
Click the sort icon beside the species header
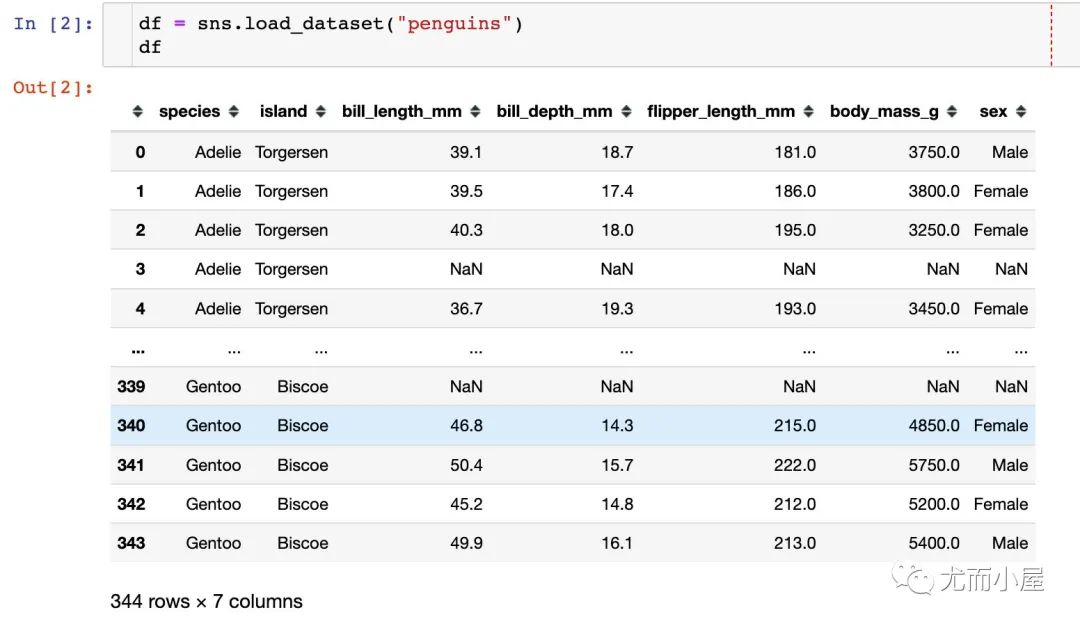tap(233, 112)
